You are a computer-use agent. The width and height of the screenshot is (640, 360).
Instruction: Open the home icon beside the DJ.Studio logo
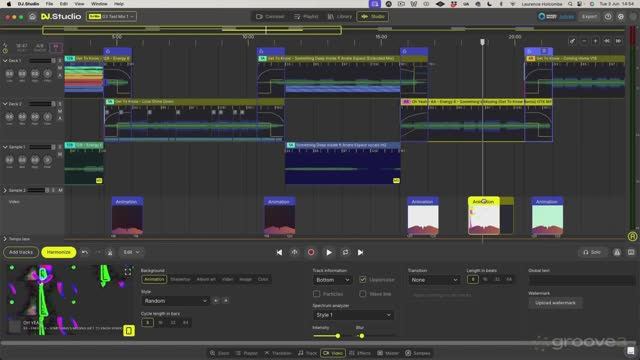point(32,17)
